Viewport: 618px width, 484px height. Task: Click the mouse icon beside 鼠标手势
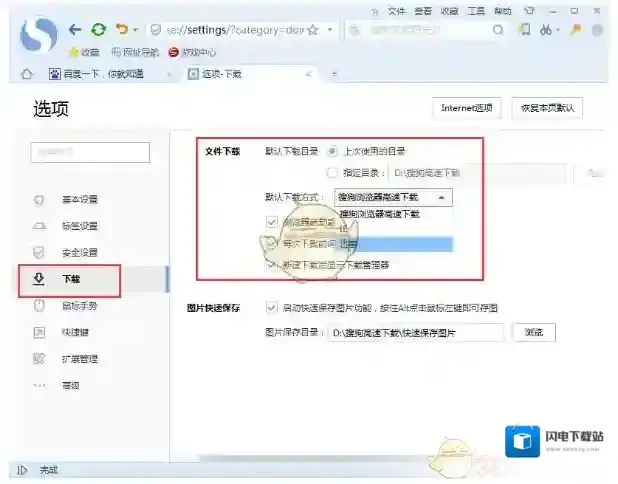39,305
